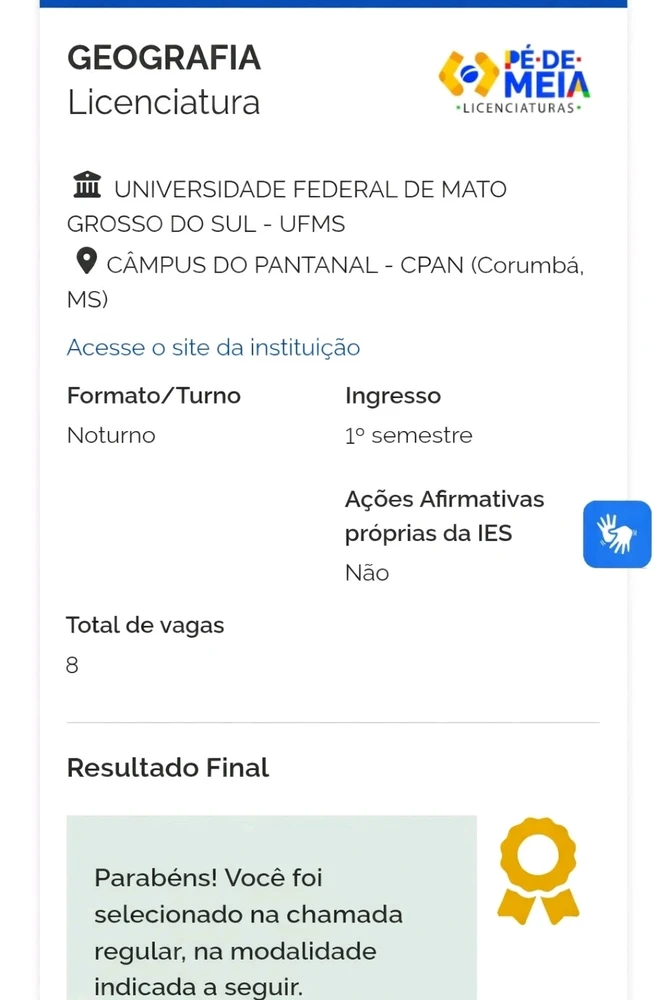Click the university building icon

(87, 187)
